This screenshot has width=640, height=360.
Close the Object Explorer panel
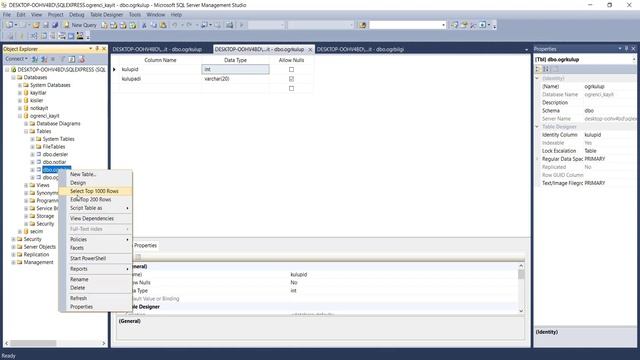104,49
